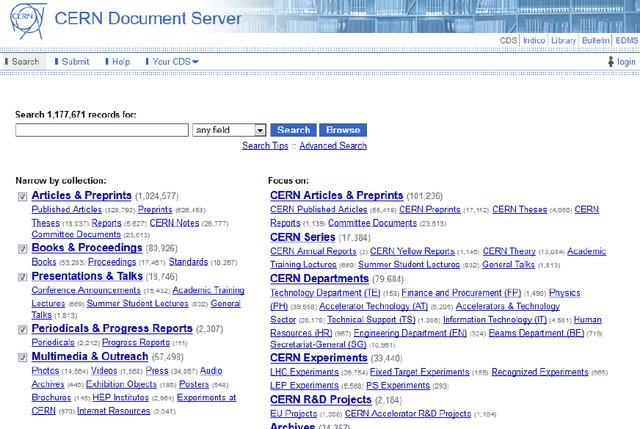Open the Brochures link
The height and width of the screenshot is (429, 640).
pos(51,397)
